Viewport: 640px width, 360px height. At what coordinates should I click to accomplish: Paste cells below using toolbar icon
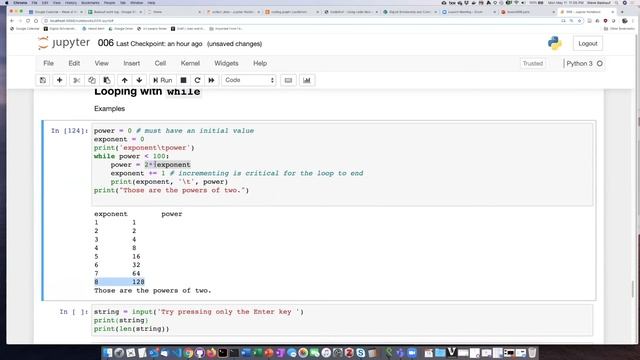107,80
